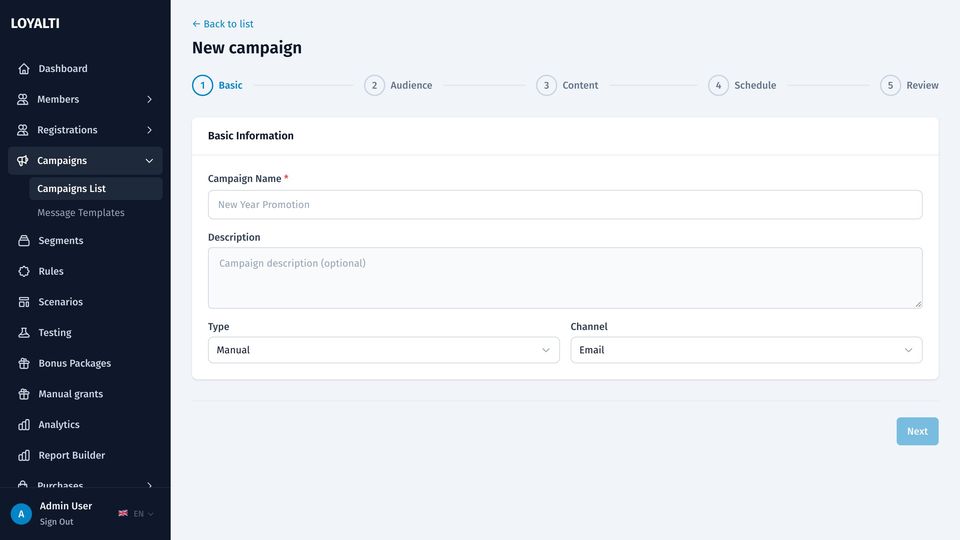Image resolution: width=960 pixels, height=540 pixels.
Task: Click the Sign Out link
Action: pyautogui.click(x=56, y=522)
